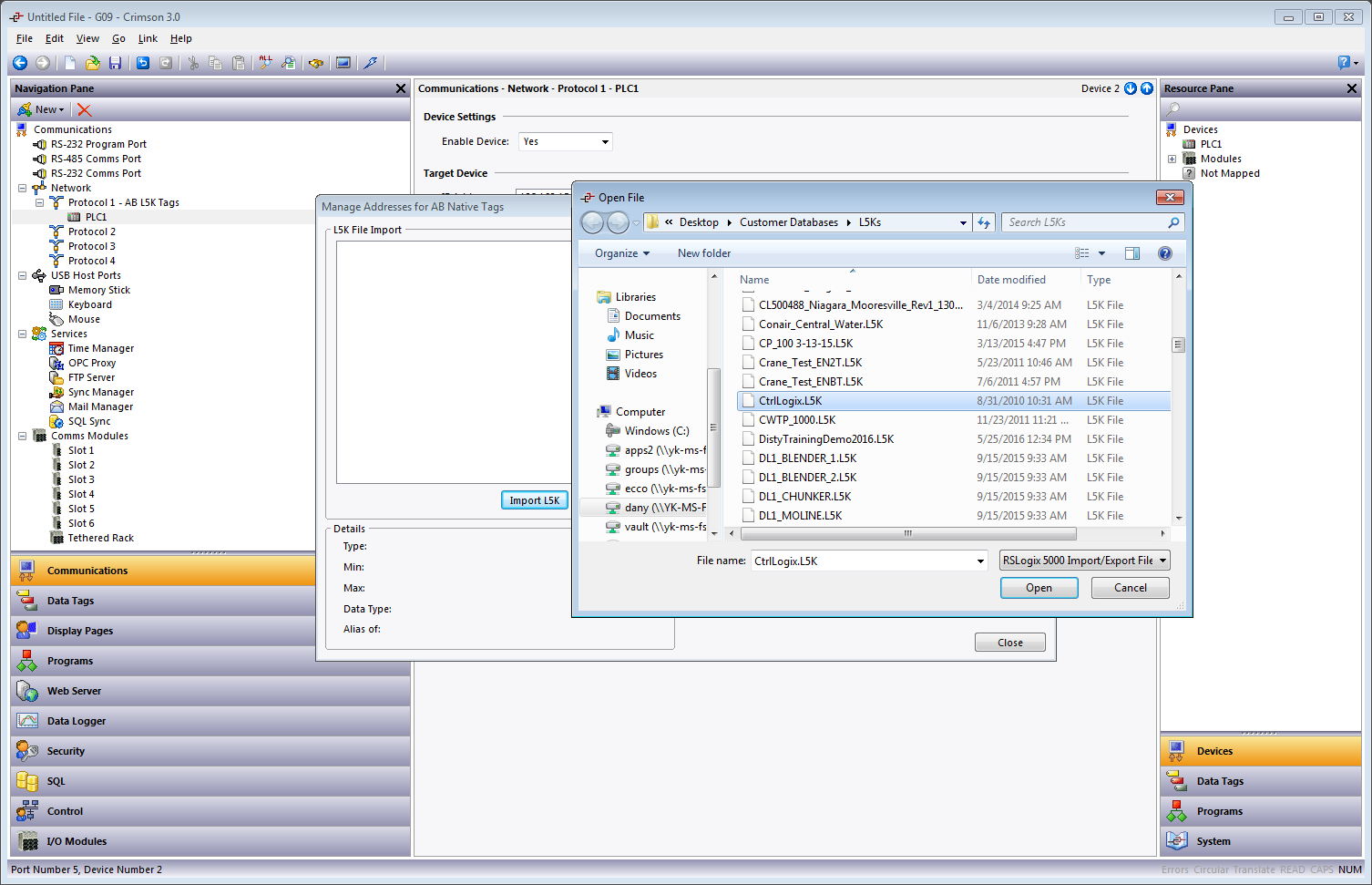The height and width of the screenshot is (885, 1372).
Task: Close the Navigation Pane with its X
Action: tap(401, 88)
